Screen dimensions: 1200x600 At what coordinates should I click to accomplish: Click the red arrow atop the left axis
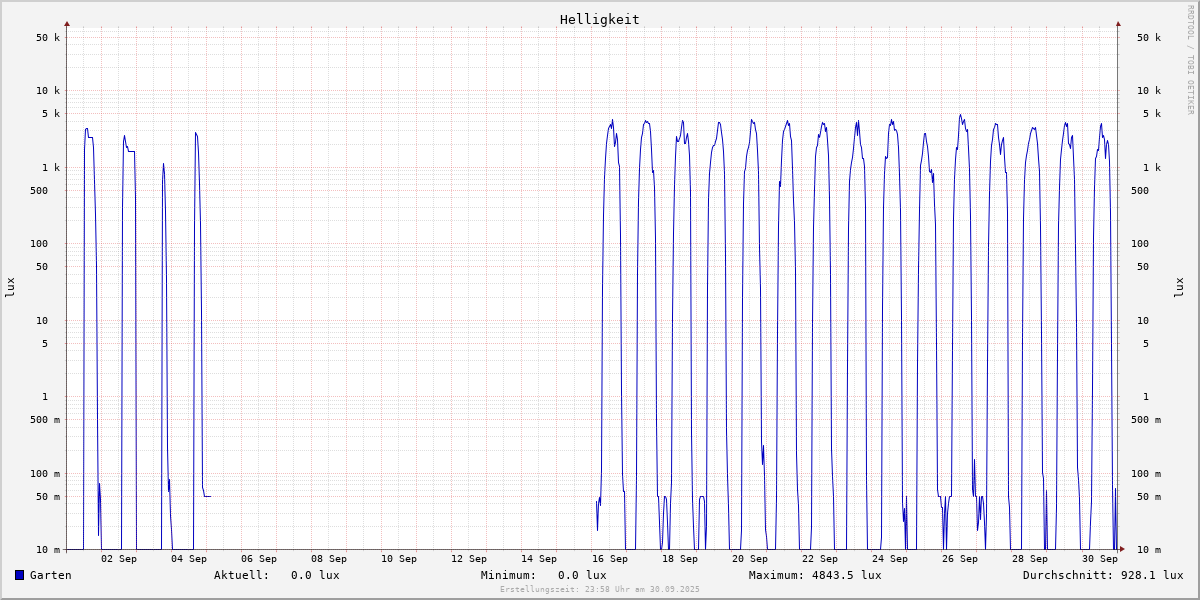[67, 23]
